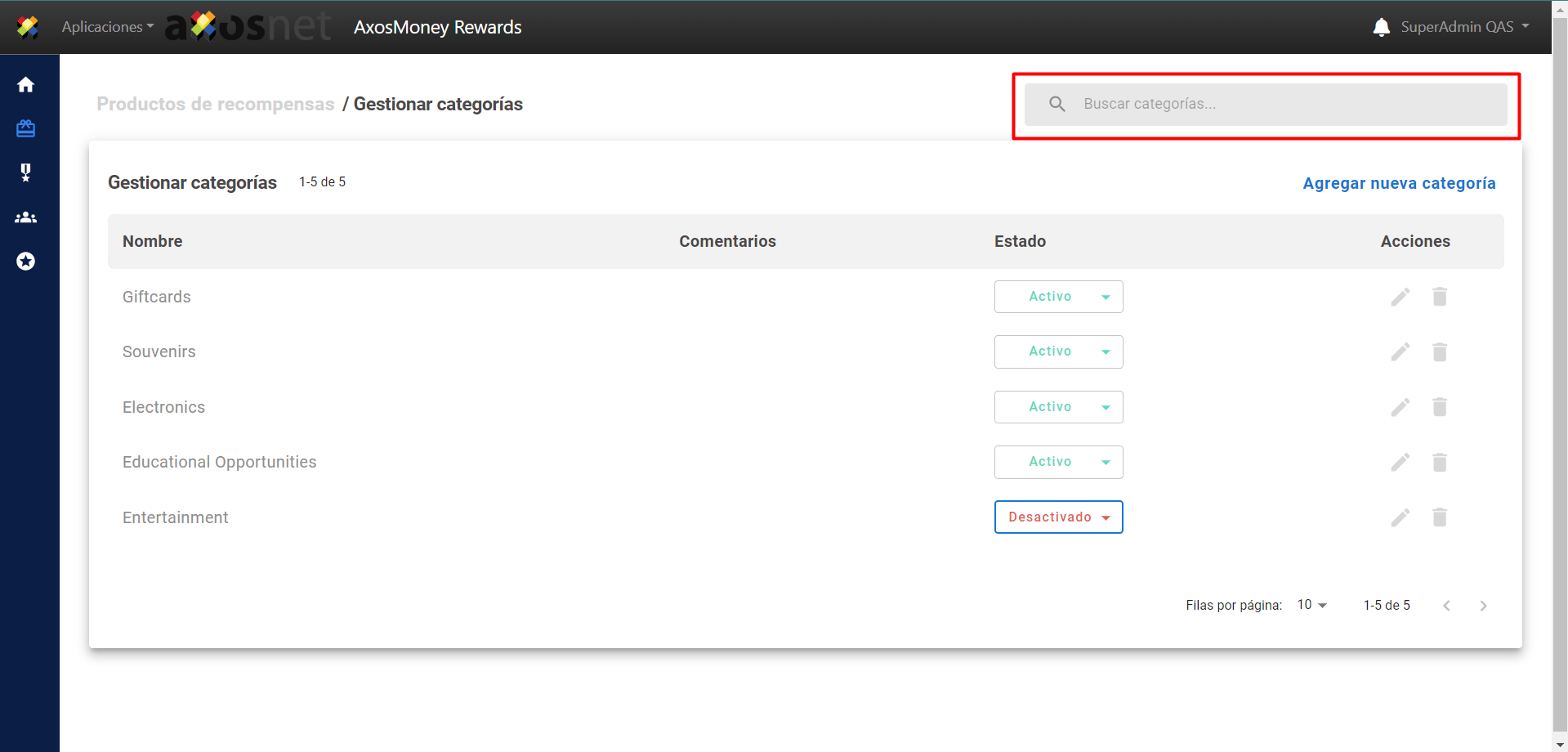This screenshot has width=1568, height=752.
Task: Open the rewards gift icon in sidebar
Action: 26,128
